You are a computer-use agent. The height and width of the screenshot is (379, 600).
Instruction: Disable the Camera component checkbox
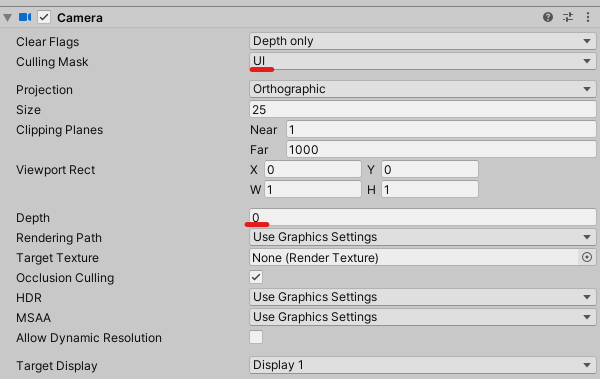(x=44, y=17)
